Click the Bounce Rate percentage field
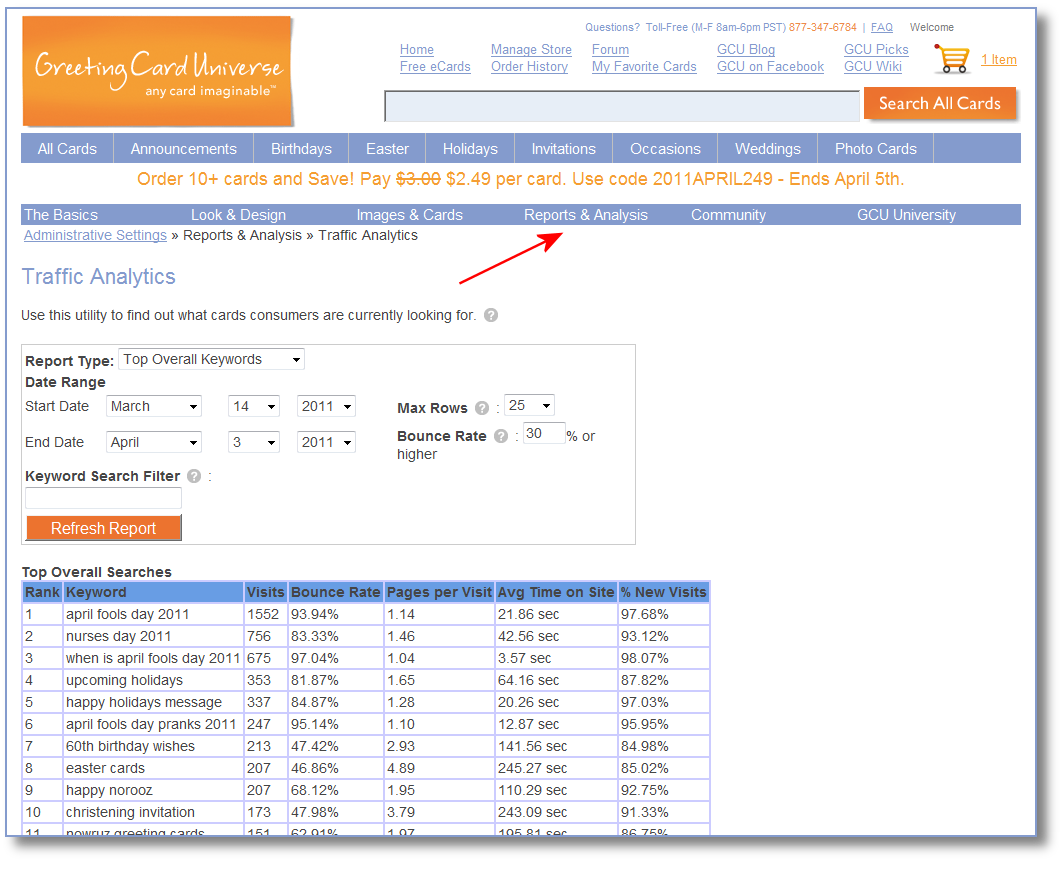This screenshot has width=1062, height=870. point(544,433)
